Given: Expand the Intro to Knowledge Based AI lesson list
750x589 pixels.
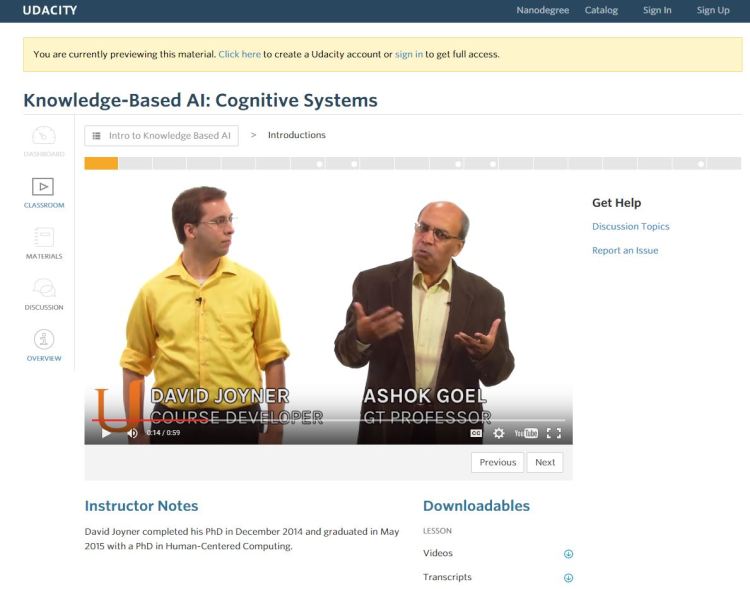Looking at the screenshot, I should pos(162,136).
